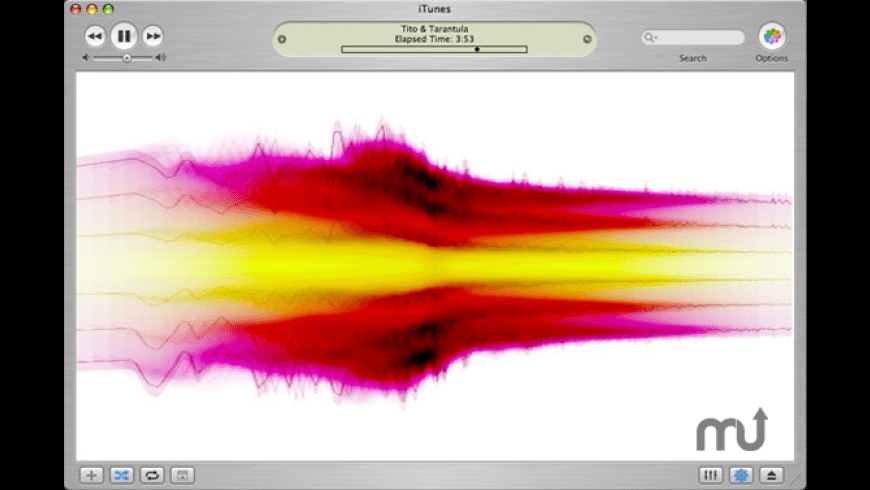Click the rewind previous track button
This screenshot has height=490, width=870.
95,37
